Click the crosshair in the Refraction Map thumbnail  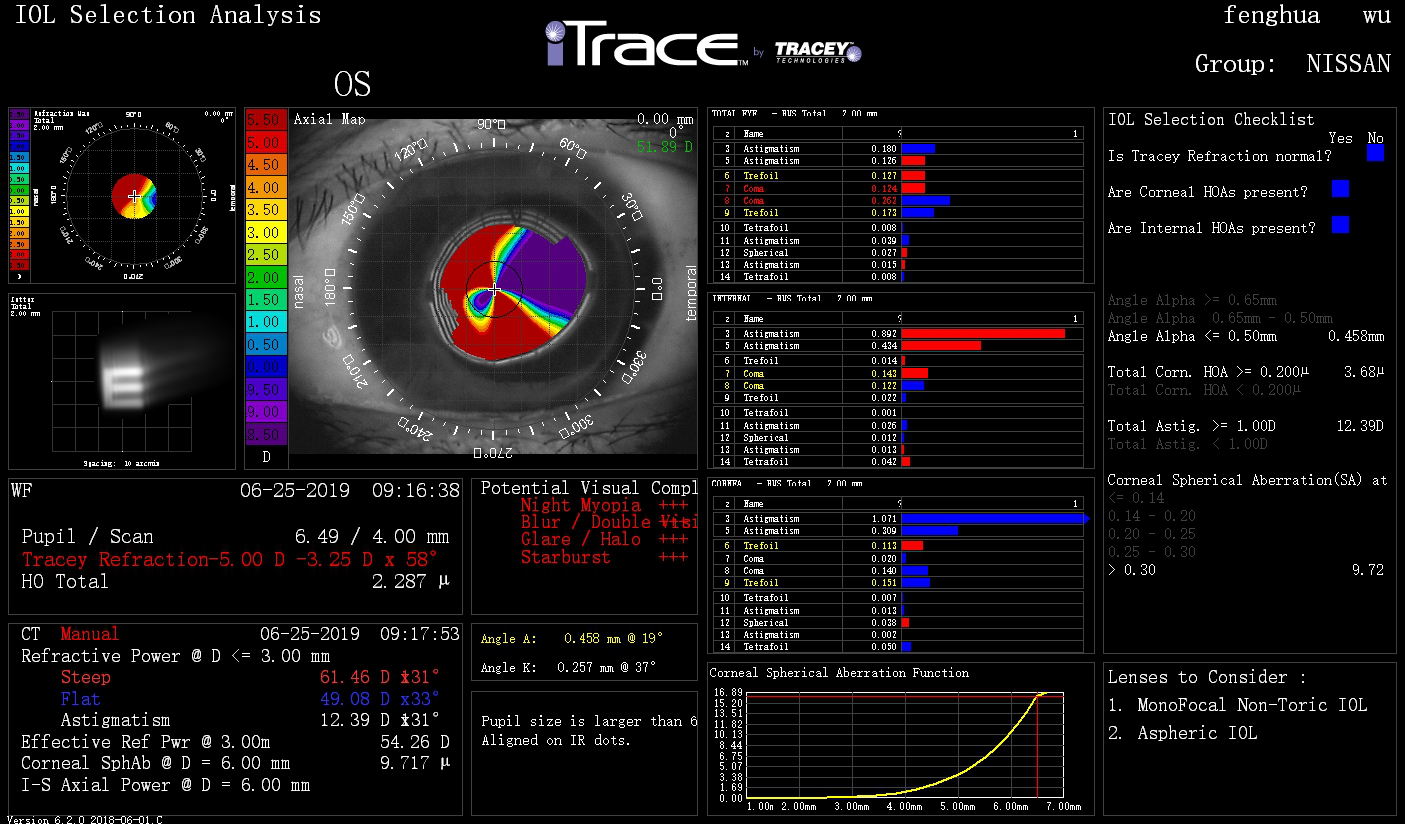click(x=134, y=197)
